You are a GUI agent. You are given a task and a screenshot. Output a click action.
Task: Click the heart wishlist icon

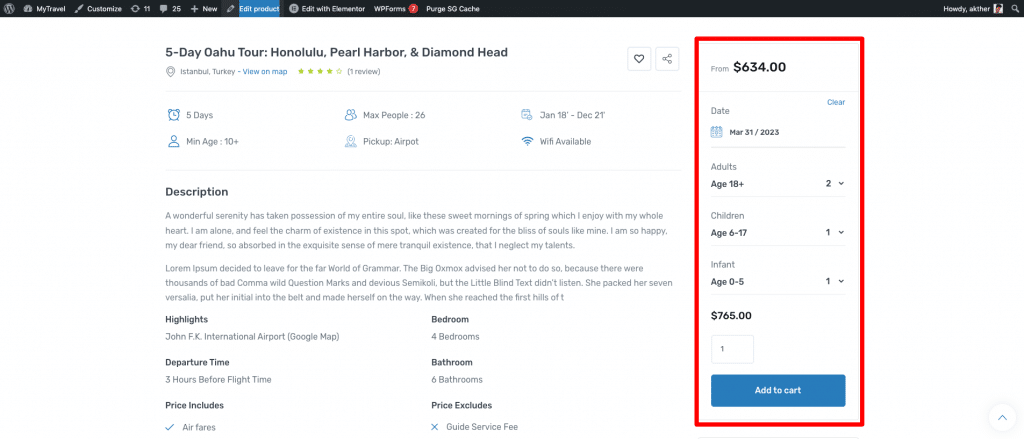[x=639, y=59]
